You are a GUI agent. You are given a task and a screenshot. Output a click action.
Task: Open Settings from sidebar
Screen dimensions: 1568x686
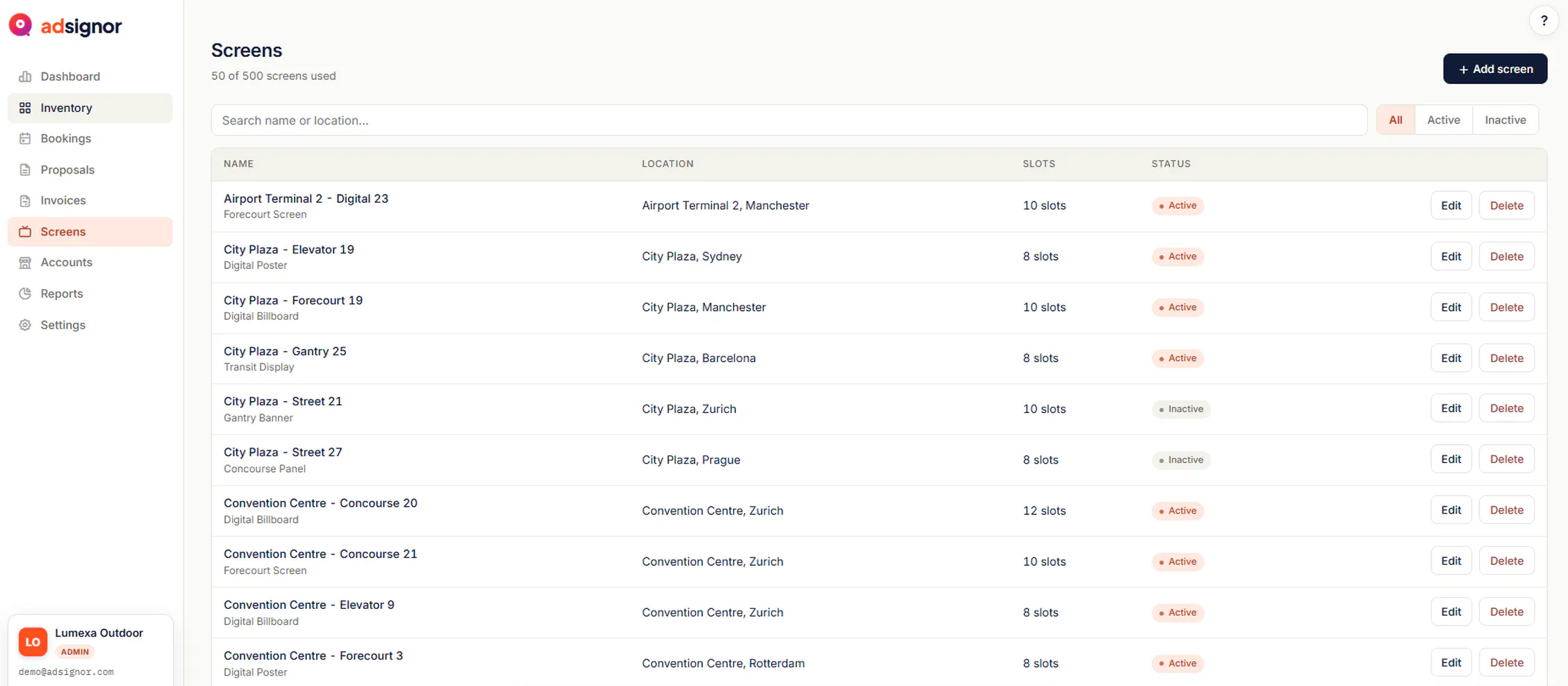click(x=90, y=325)
